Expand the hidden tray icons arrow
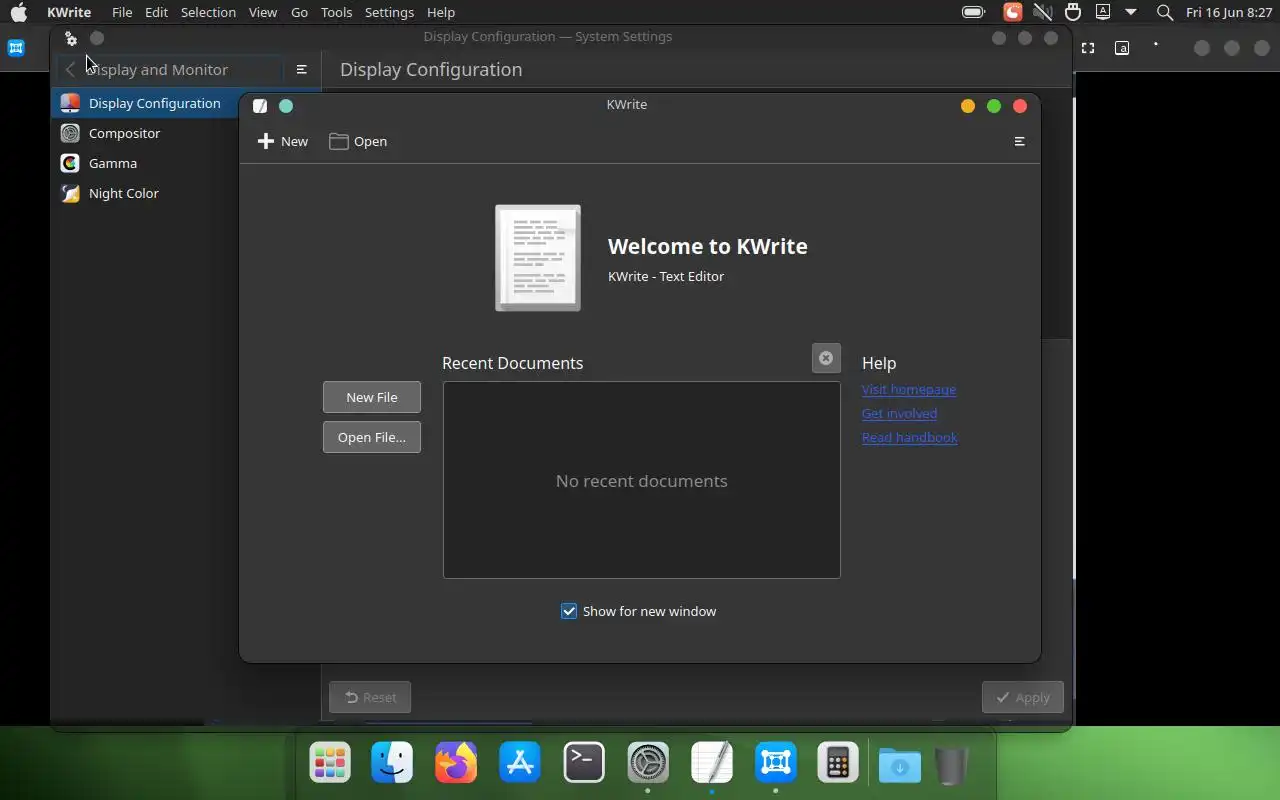 (1131, 12)
